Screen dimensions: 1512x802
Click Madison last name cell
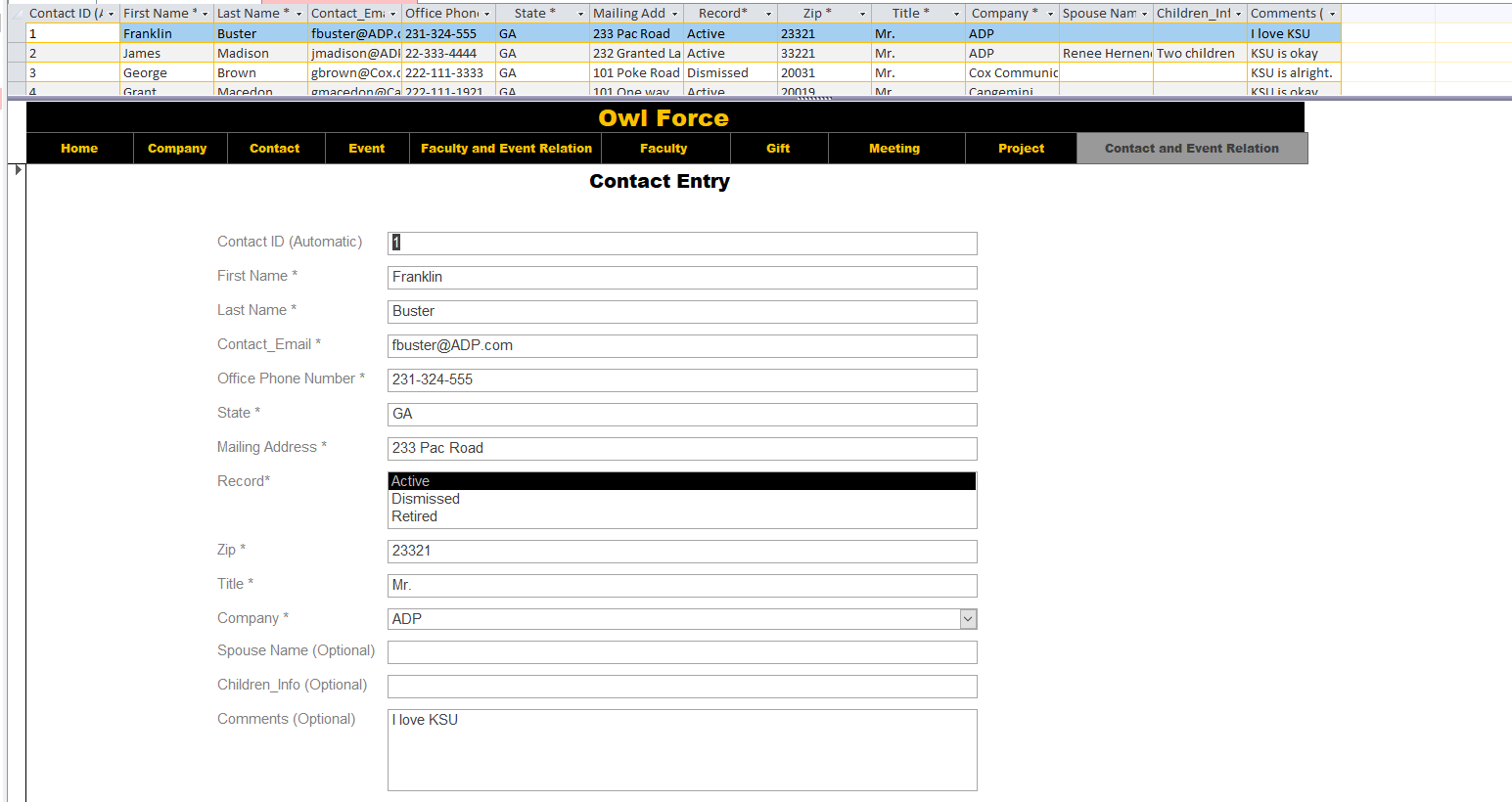(260, 53)
